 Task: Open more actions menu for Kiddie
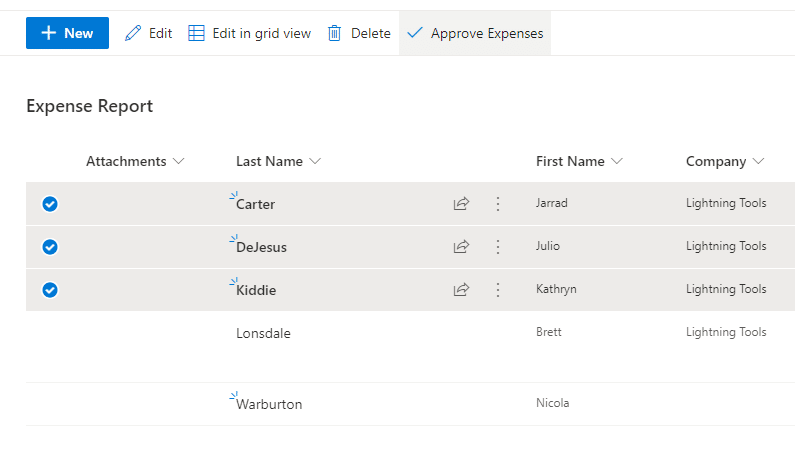pyautogui.click(x=498, y=290)
